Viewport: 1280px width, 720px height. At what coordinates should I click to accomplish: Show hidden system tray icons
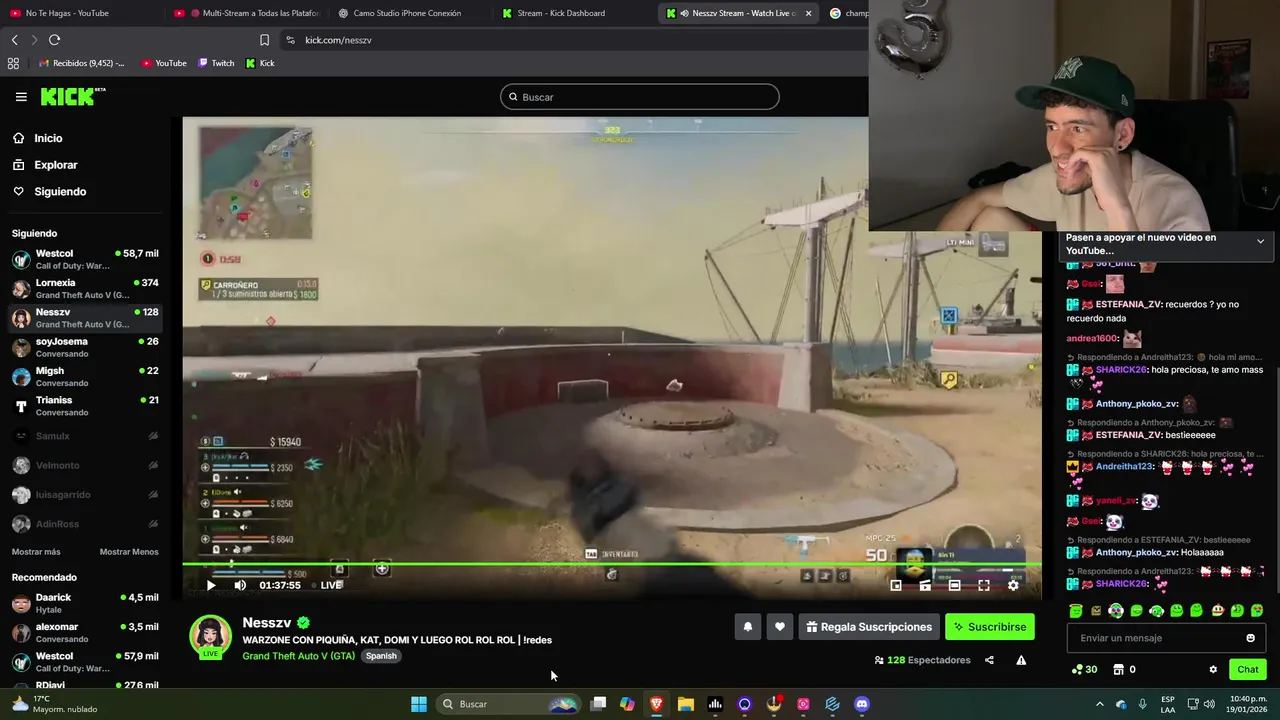coord(1099,704)
